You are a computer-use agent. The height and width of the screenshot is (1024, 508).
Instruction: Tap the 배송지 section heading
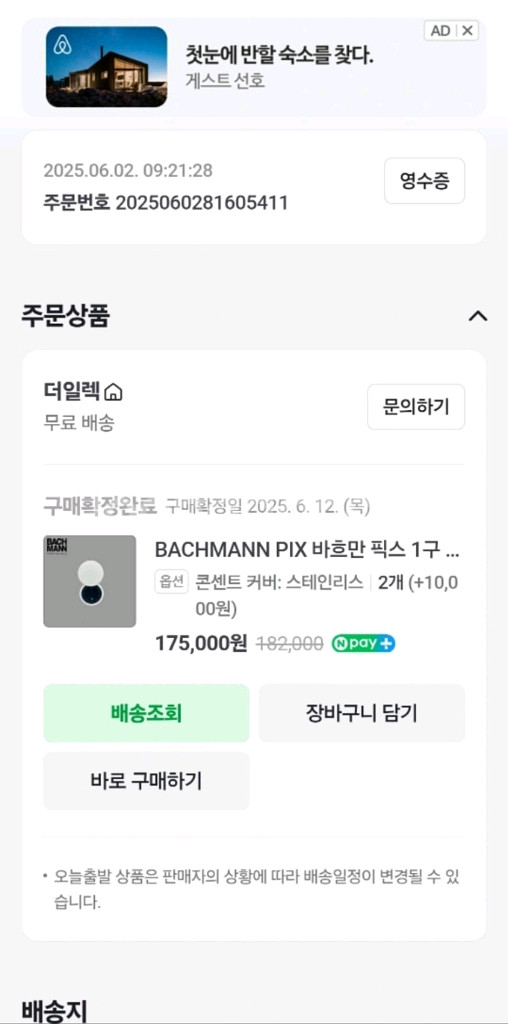click(x=54, y=1010)
